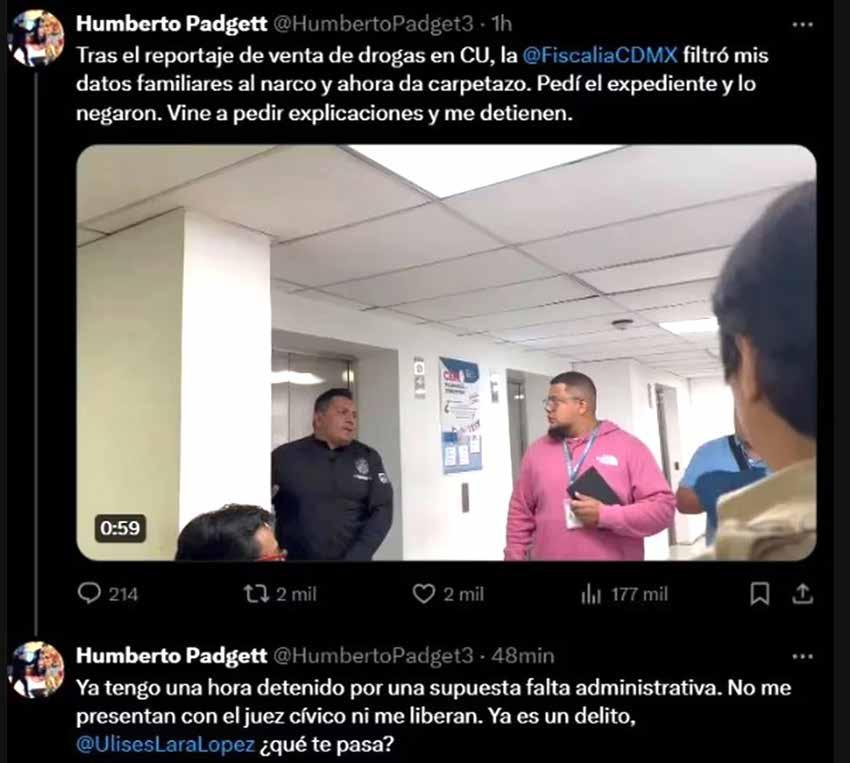This screenshot has width=850, height=763.
Task: Follow the @FiscaliaCDMX mention link
Action: 600,55
